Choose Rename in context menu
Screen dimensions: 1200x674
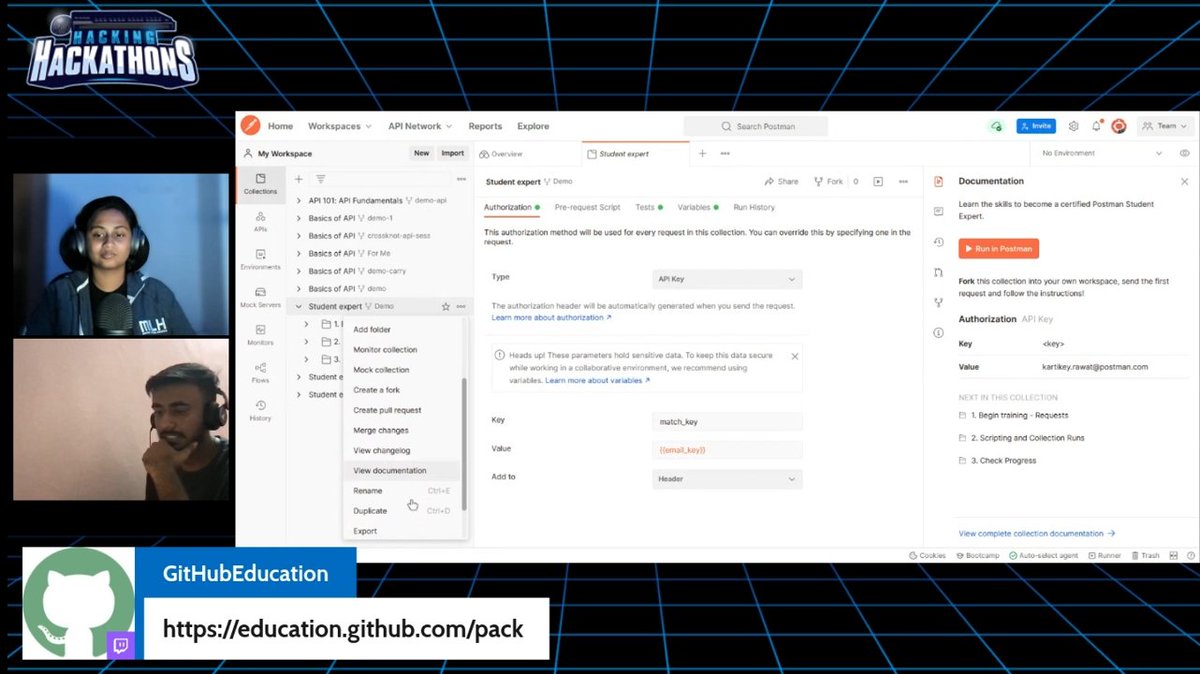402,491
